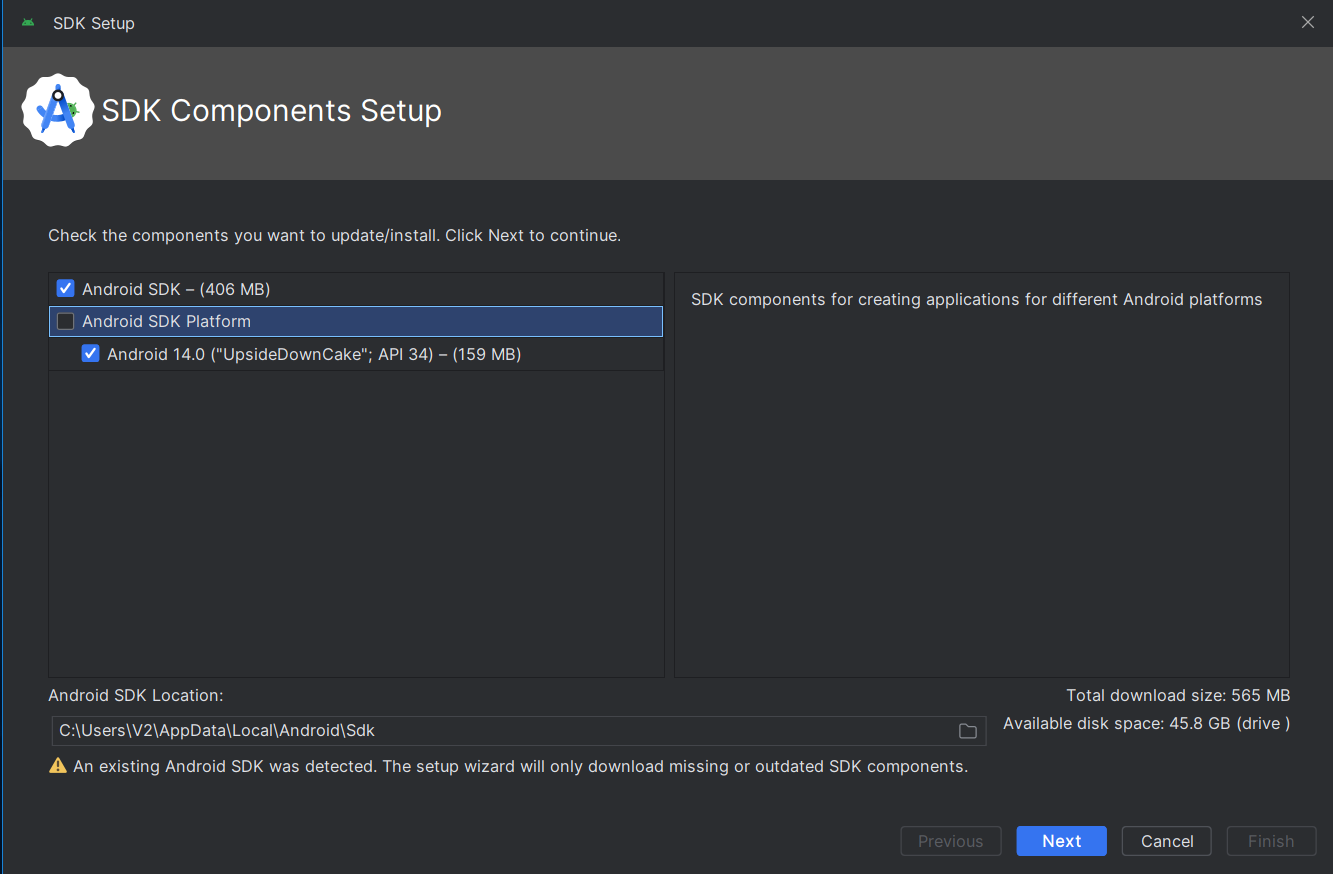Click the yellow warning triangle icon

coord(58,767)
